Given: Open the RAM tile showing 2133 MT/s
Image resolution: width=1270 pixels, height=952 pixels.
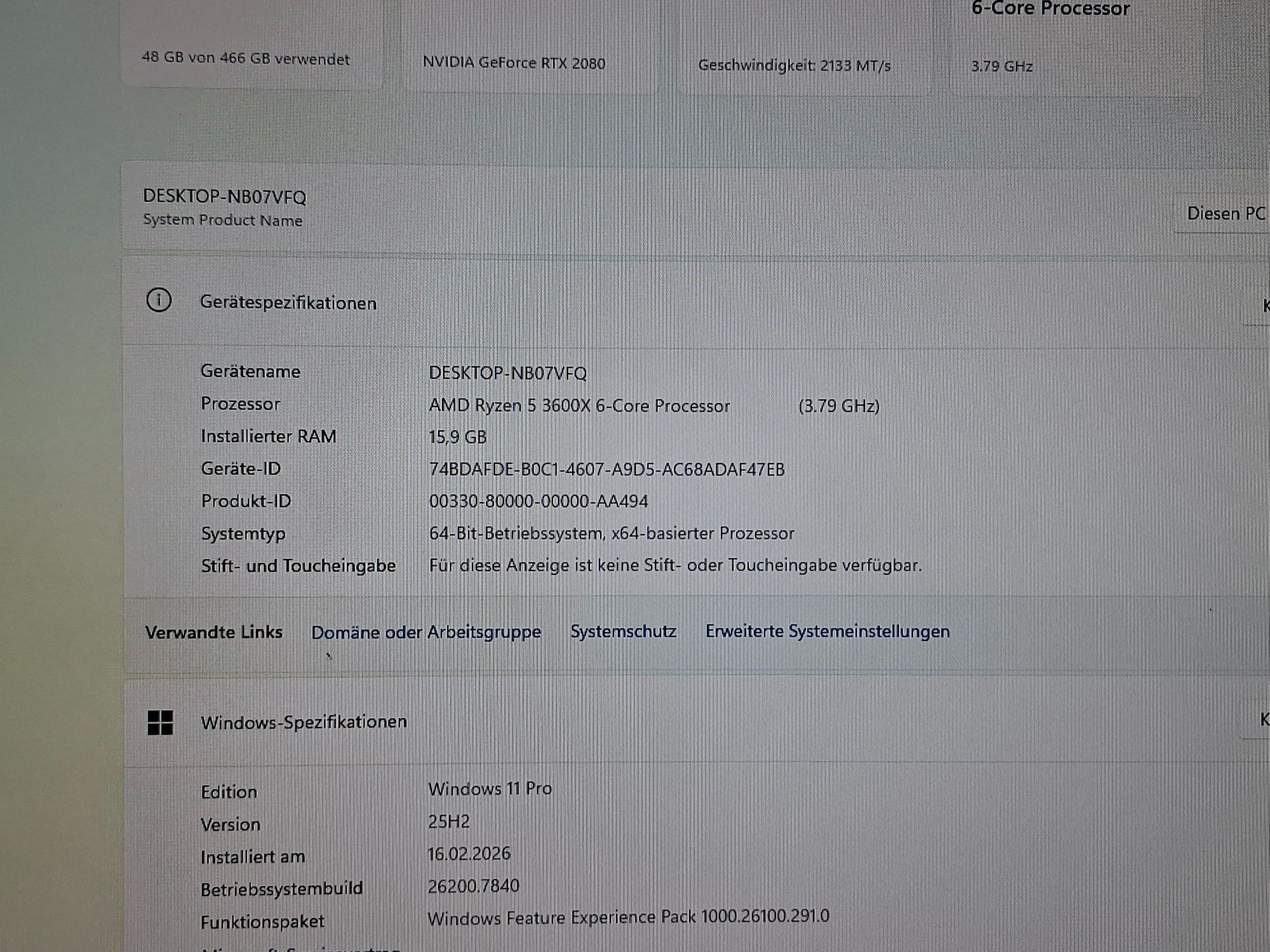Looking at the screenshot, I should click(794, 65).
